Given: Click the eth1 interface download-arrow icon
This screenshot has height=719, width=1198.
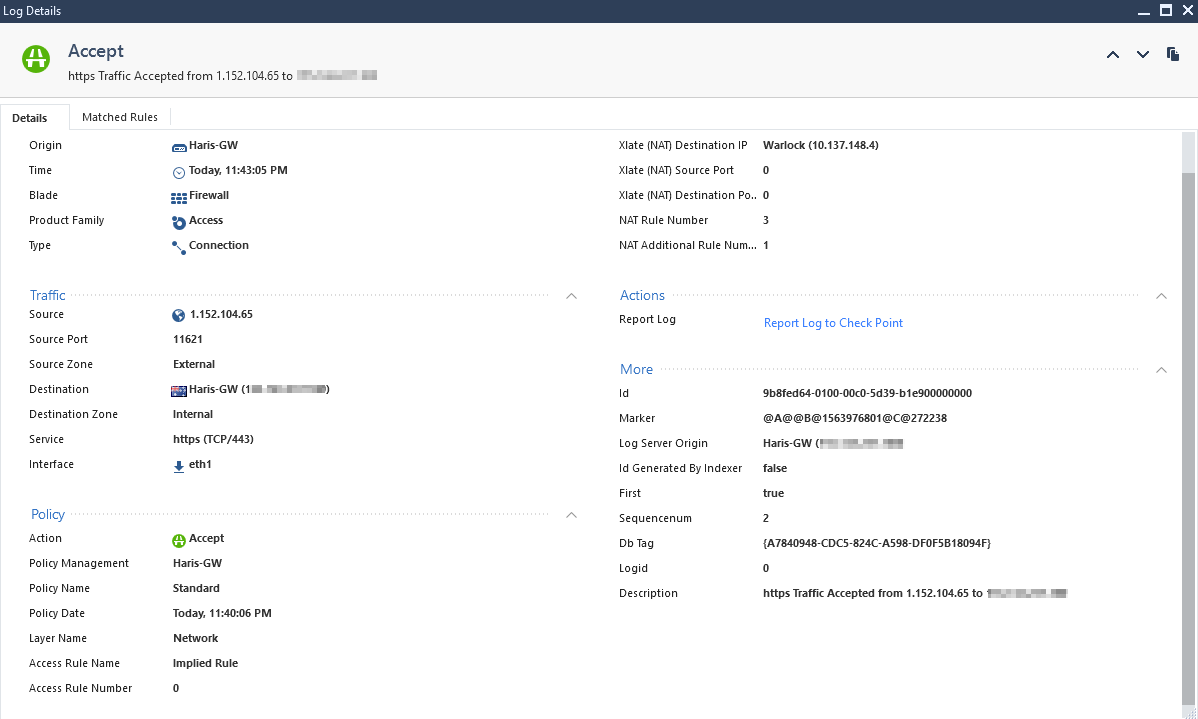Looking at the screenshot, I should 179,466.
